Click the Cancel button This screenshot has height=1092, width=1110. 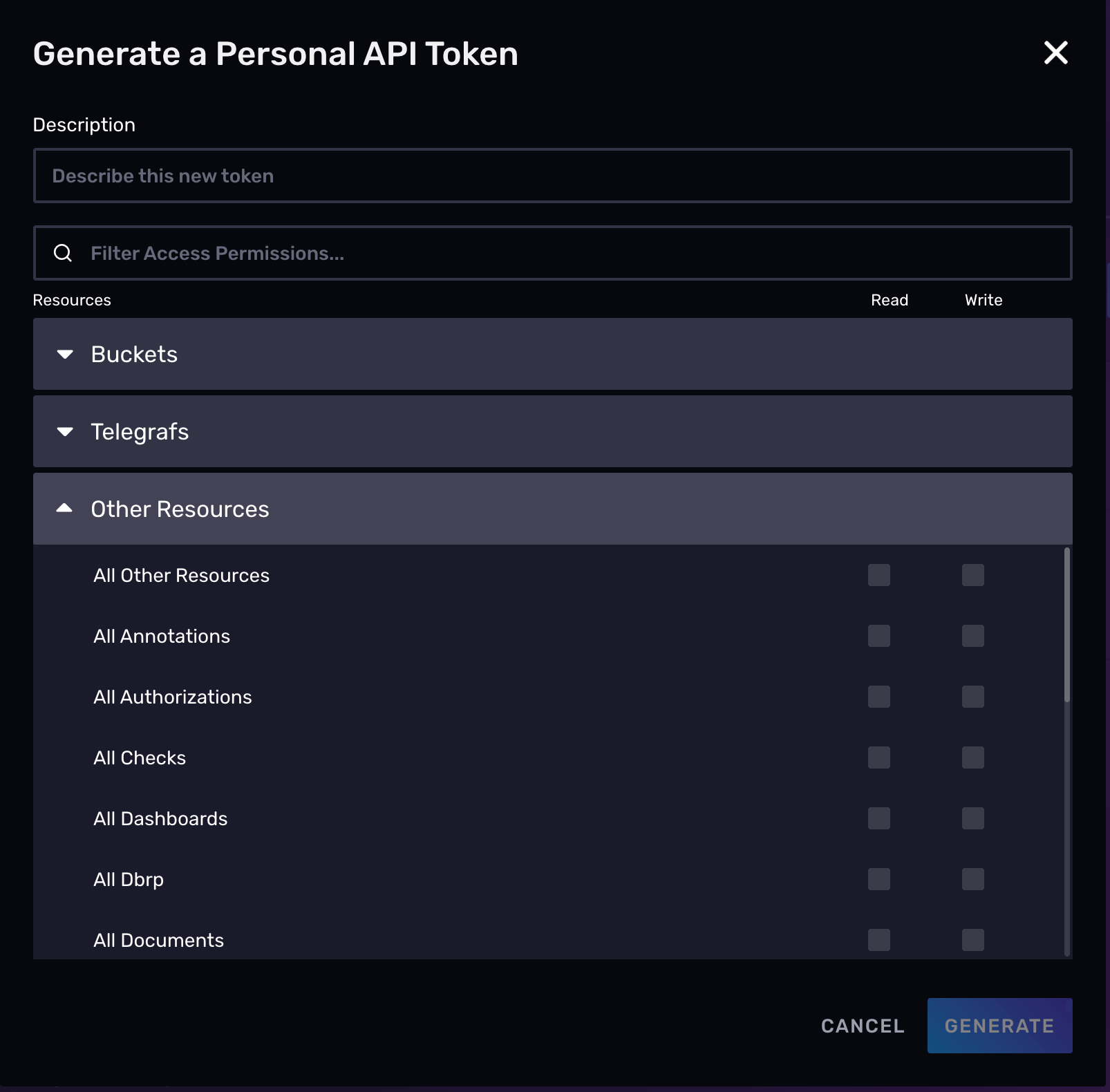click(x=861, y=1026)
